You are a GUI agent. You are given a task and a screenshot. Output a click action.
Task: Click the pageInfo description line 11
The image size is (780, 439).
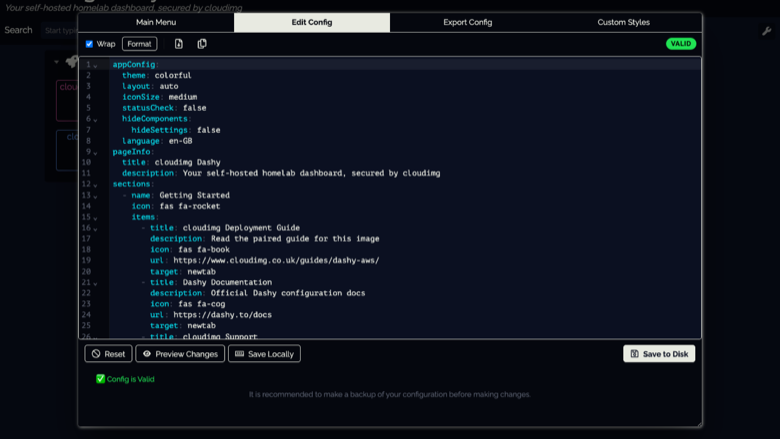click(281, 174)
